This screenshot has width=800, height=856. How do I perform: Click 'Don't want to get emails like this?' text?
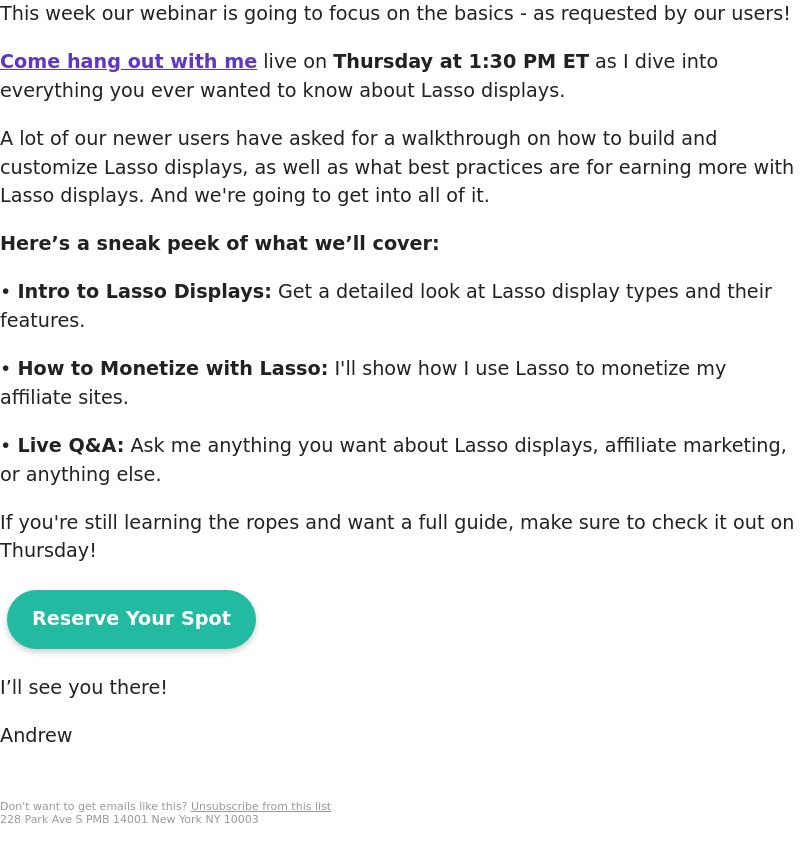(94, 806)
